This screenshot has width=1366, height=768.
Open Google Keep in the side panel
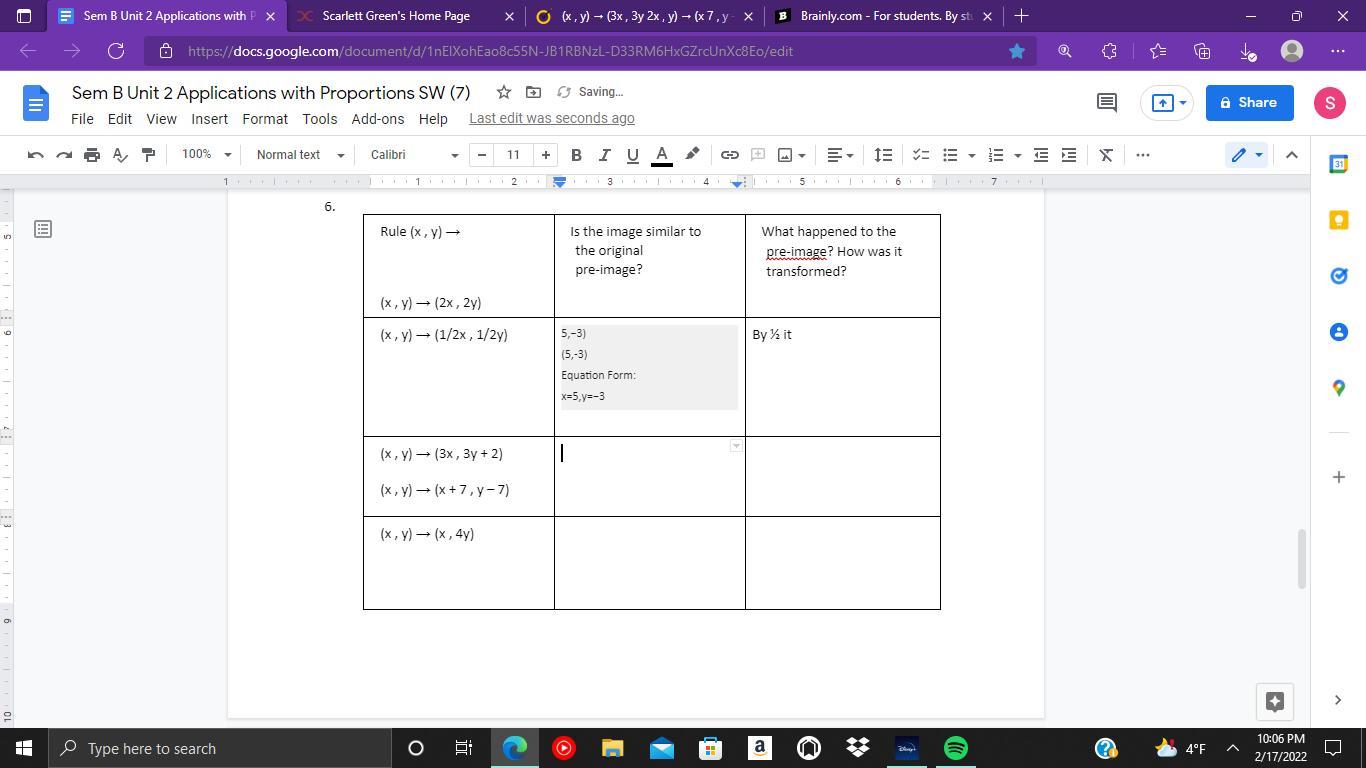pos(1339,220)
